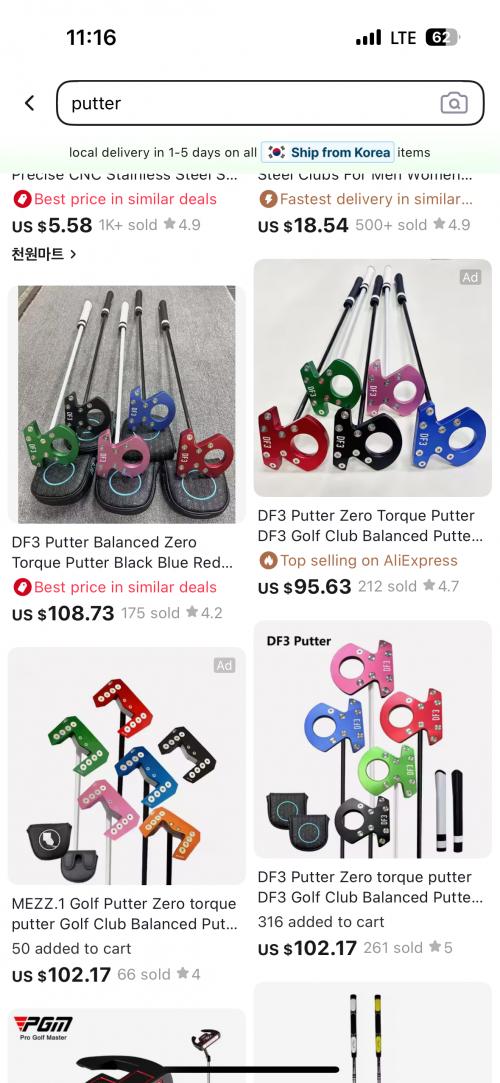Select the Ship from Korea label
This screenshot has width=500, height=1083.
coord(340,153)
